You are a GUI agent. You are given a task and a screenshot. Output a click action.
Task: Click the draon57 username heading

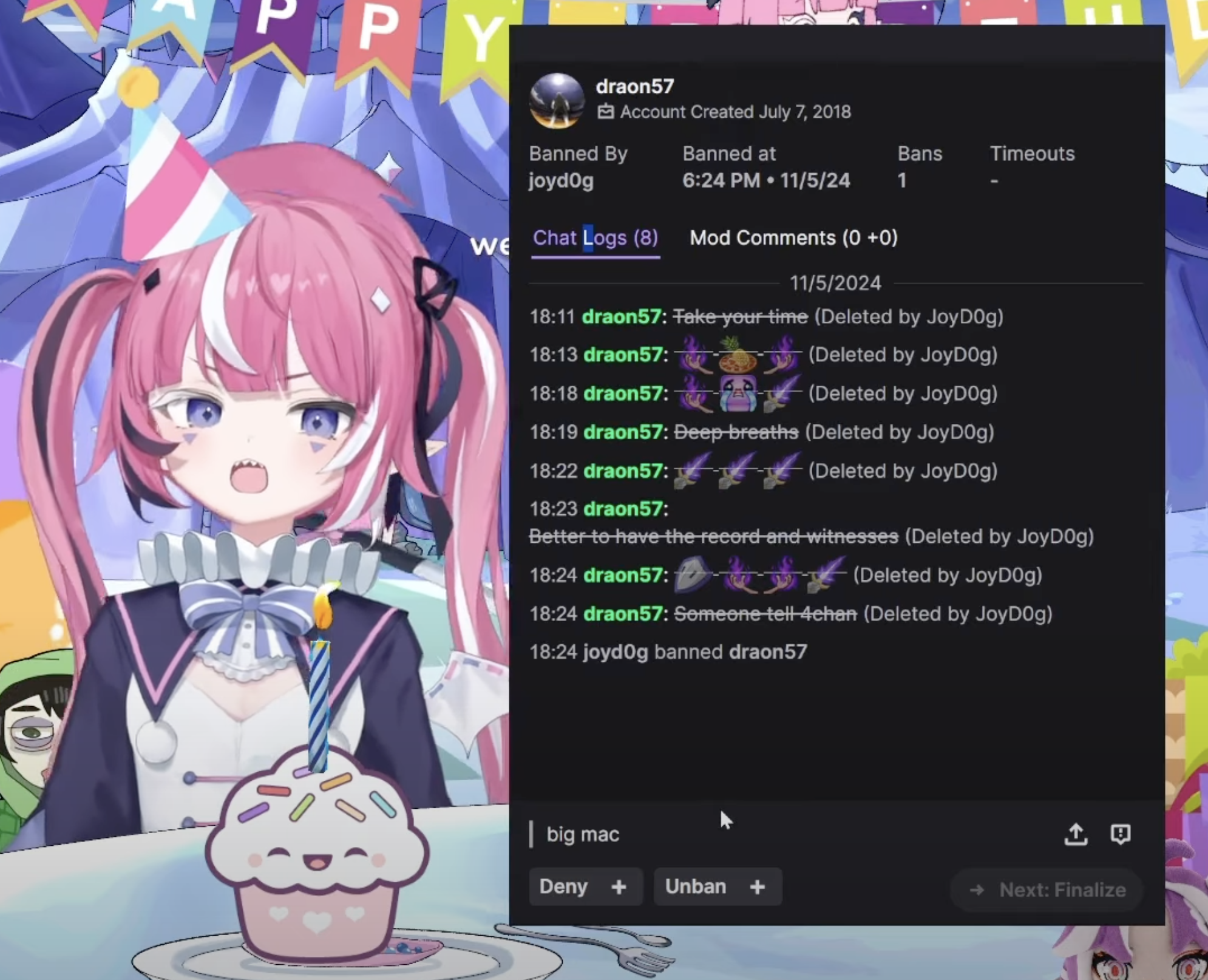point(635,86)
